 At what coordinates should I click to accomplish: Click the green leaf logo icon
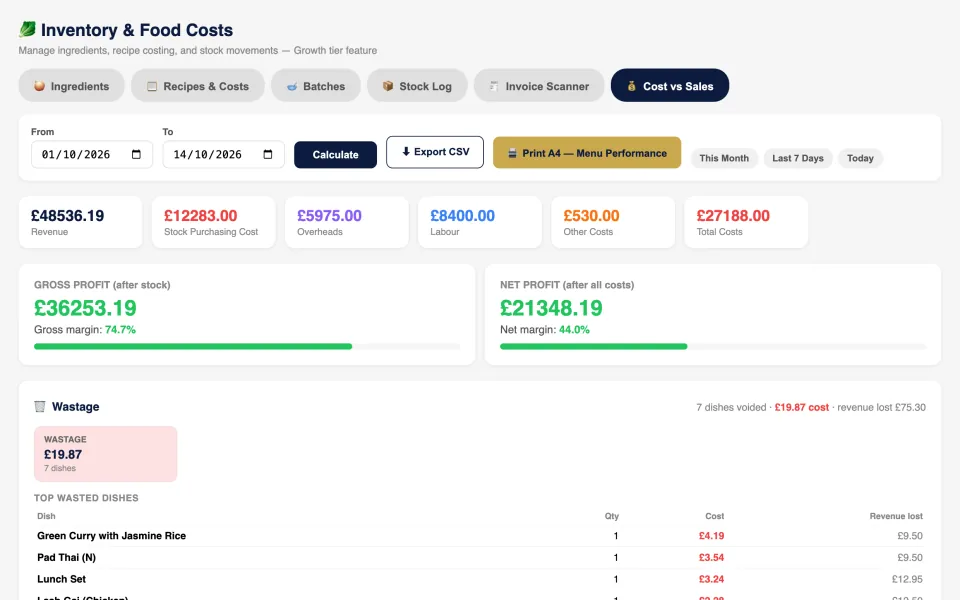pyautogui.click(x=27, y=29)
